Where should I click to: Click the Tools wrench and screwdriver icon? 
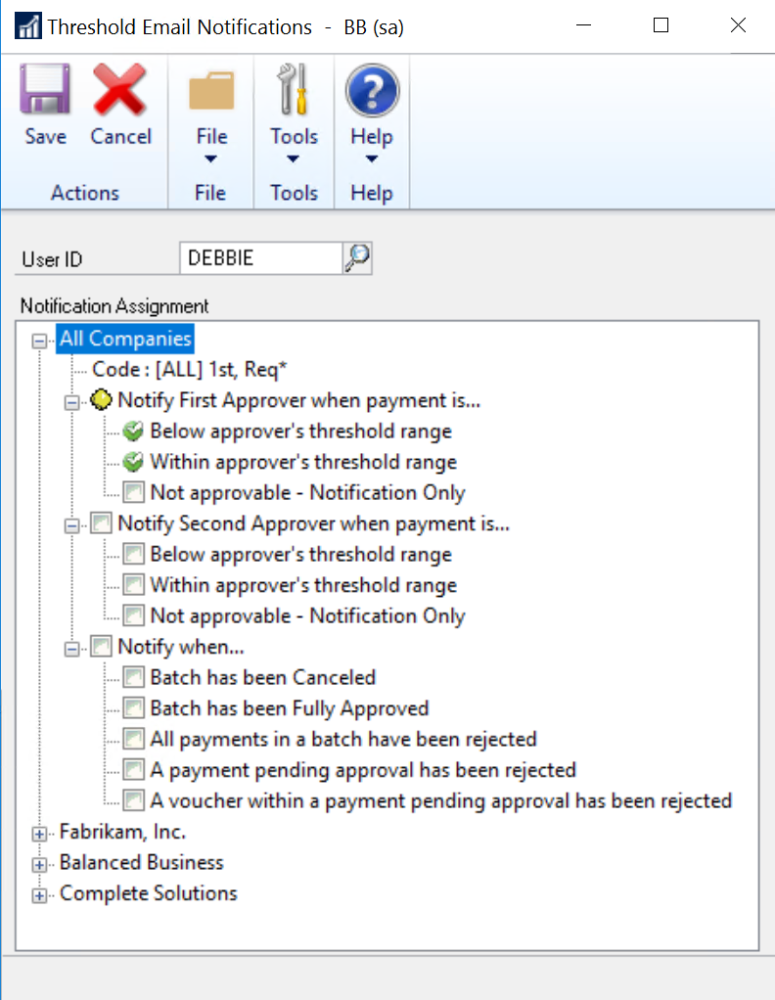(293, 89)
